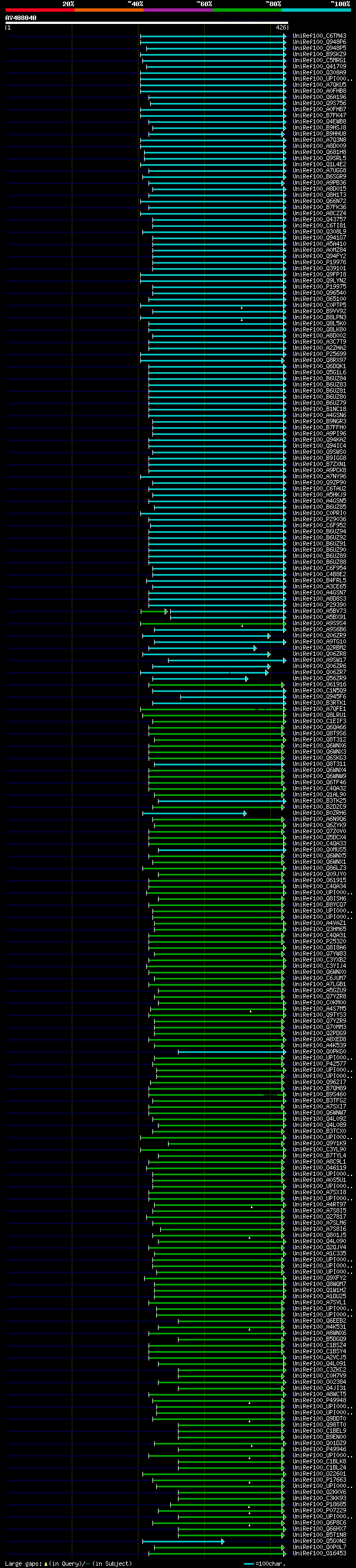This screenshot has width=356, height=1568.
Task: Select hit label UniRef100_Q4EWB8
Action: click(x=319, y=121)
